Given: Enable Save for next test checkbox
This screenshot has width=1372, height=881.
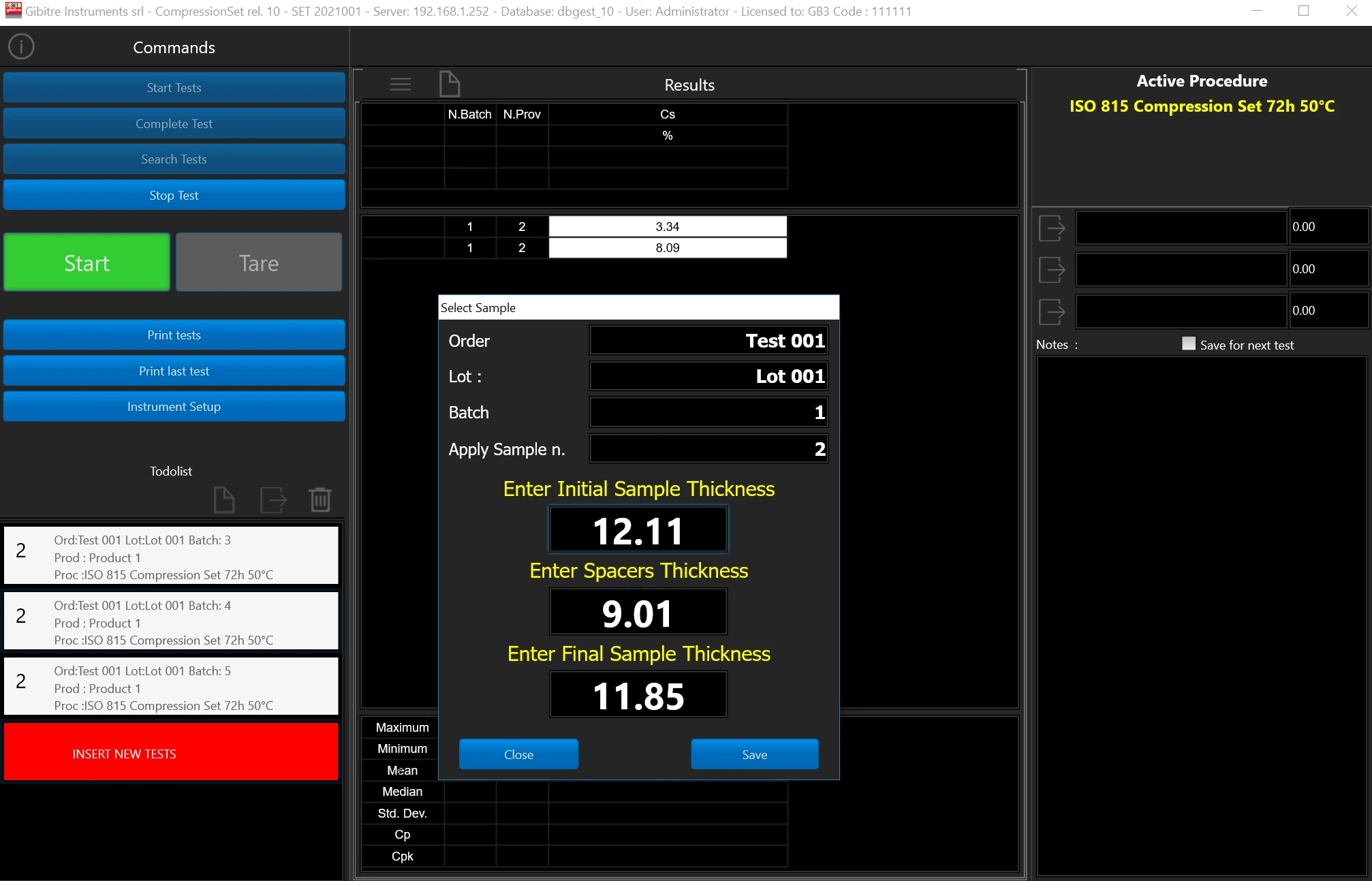Looking at the screenshot, I should point(1189,343).
